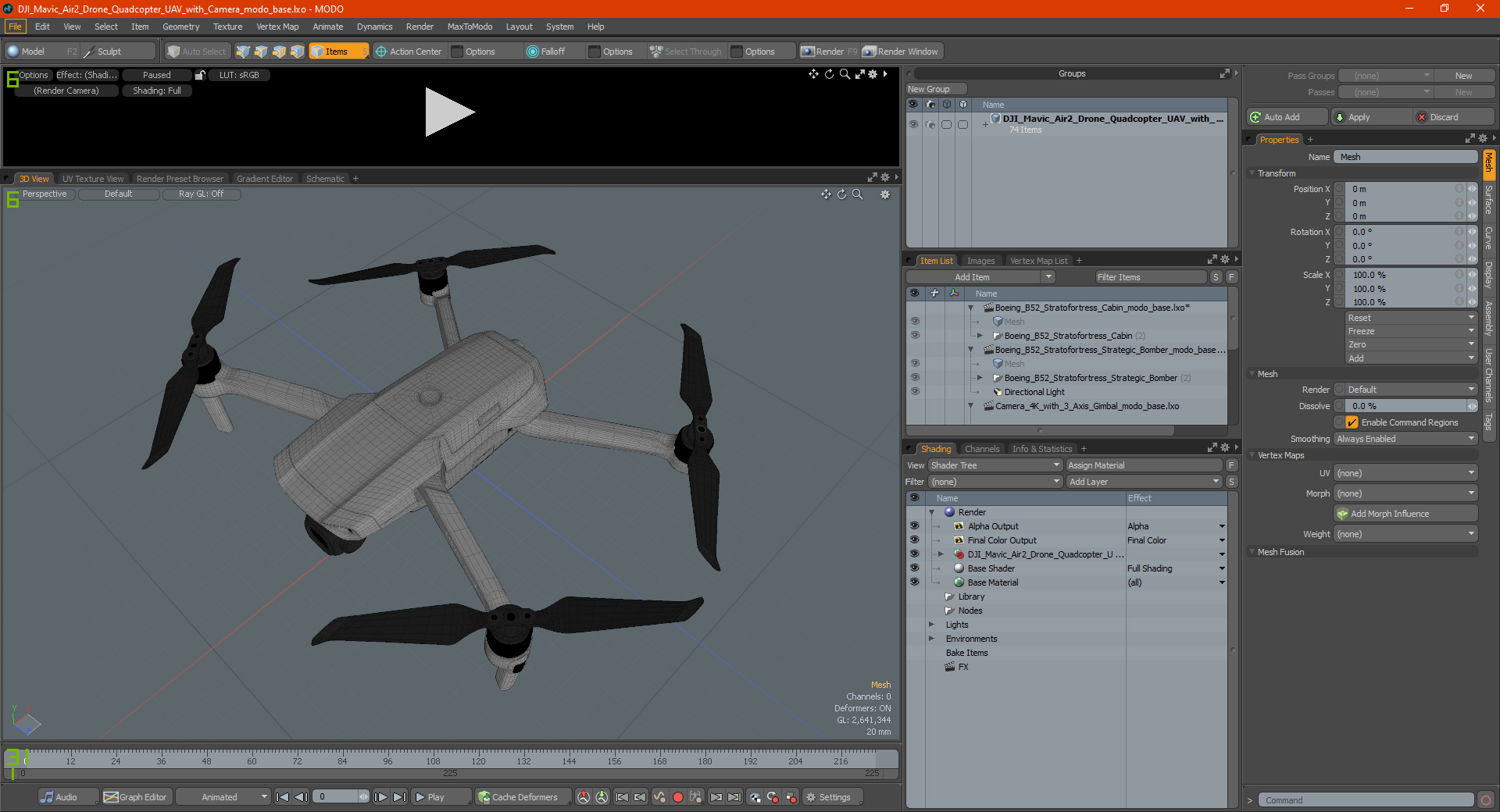Open the Animated keying dropdown
The height and width of the screenshot is (812, 1500).
pos(223,797)
